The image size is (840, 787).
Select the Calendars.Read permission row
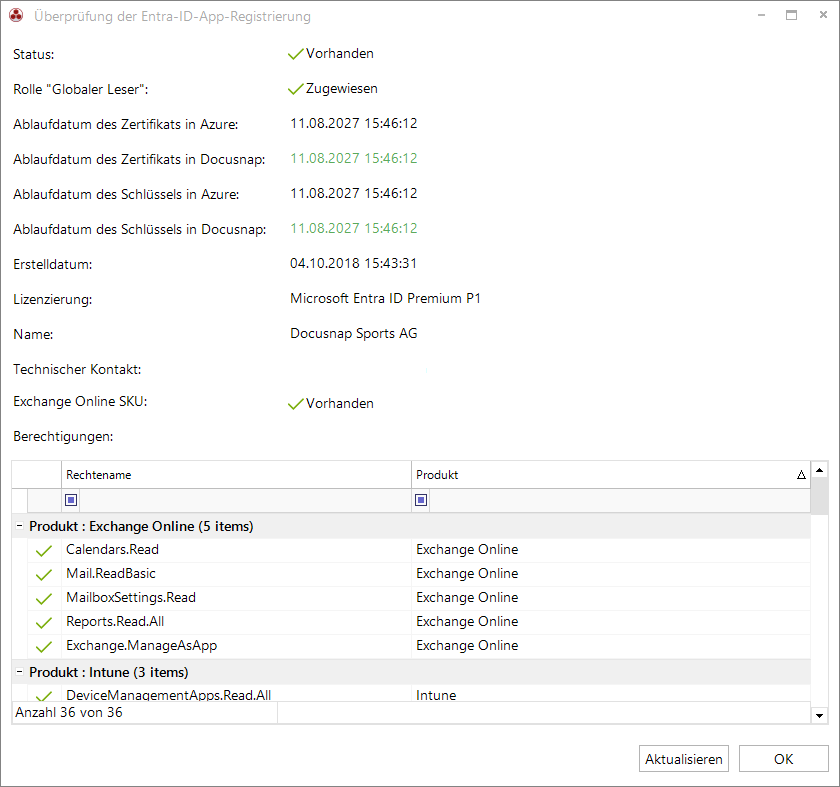(419, 550)
